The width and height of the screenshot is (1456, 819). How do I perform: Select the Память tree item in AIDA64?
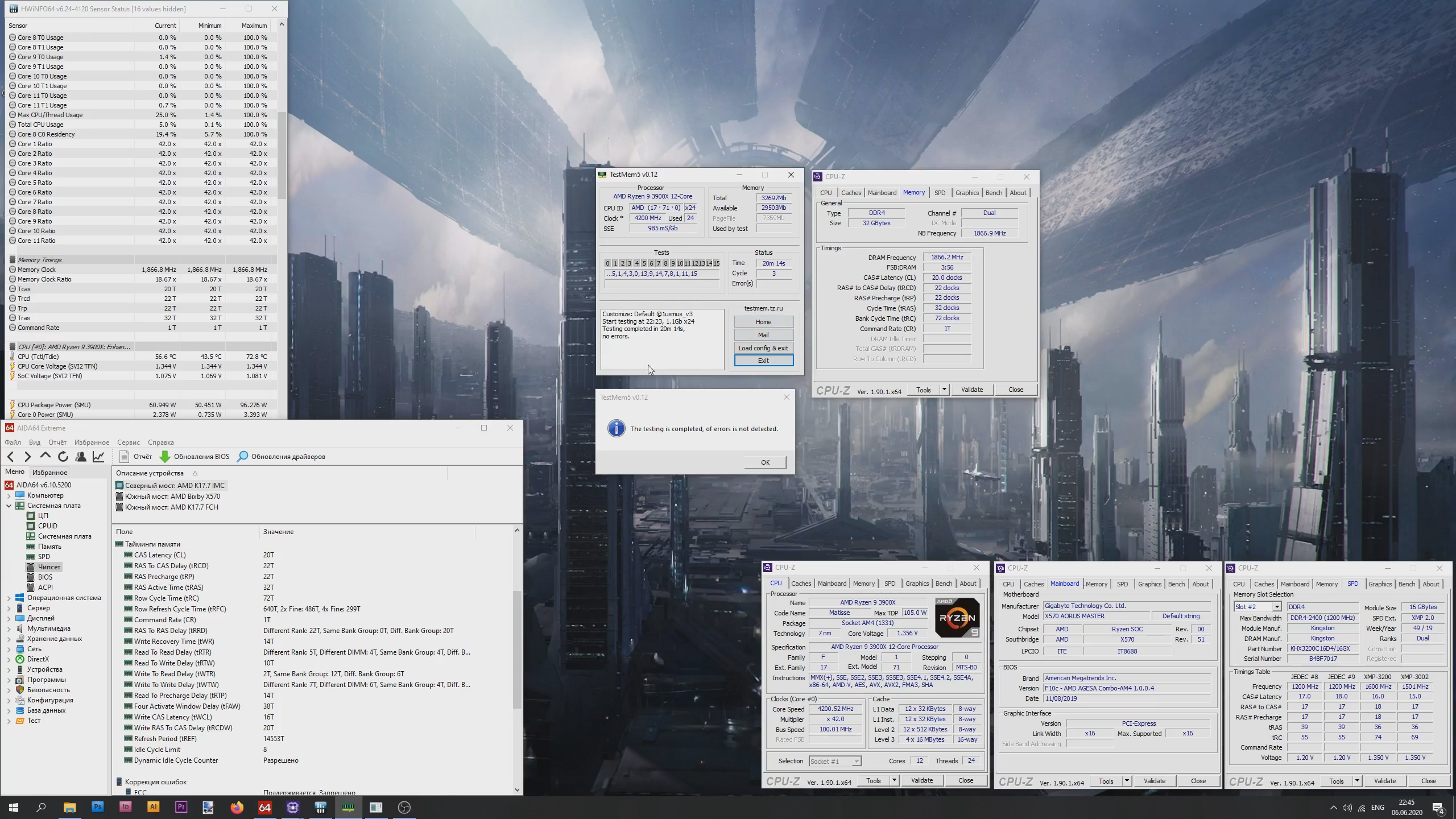click(x=49, y=547)
